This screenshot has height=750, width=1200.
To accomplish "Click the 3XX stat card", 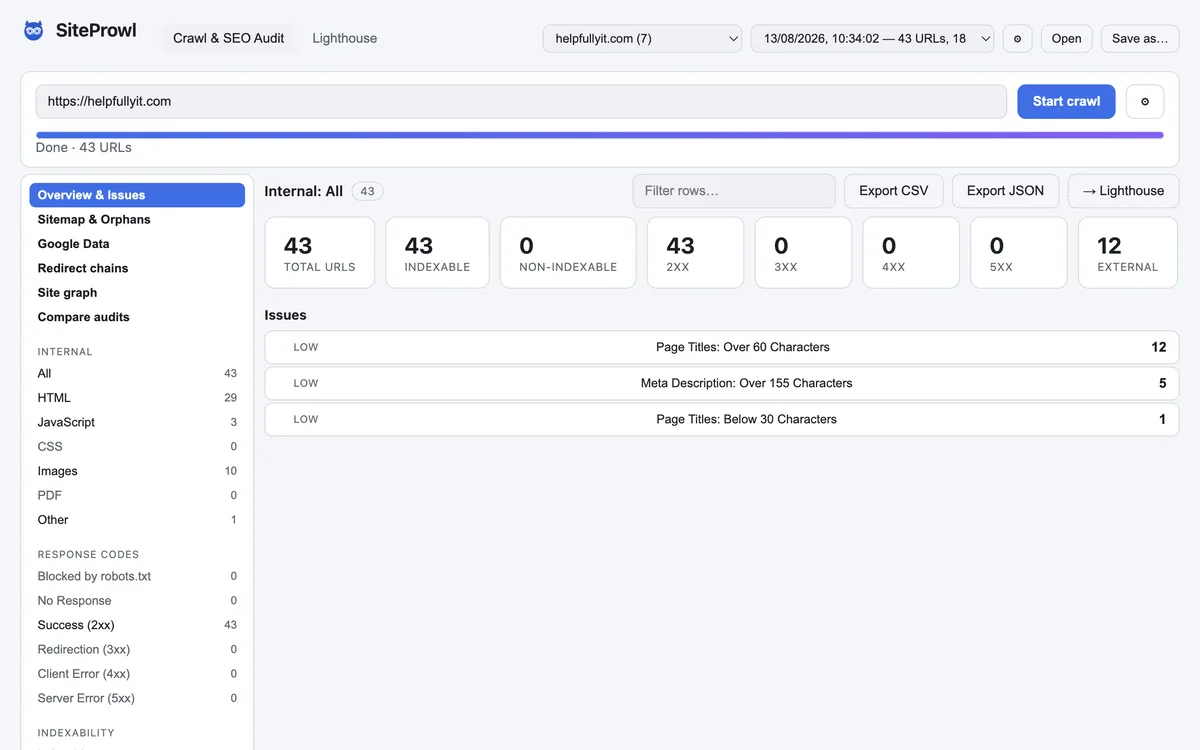I will (803, 253).
